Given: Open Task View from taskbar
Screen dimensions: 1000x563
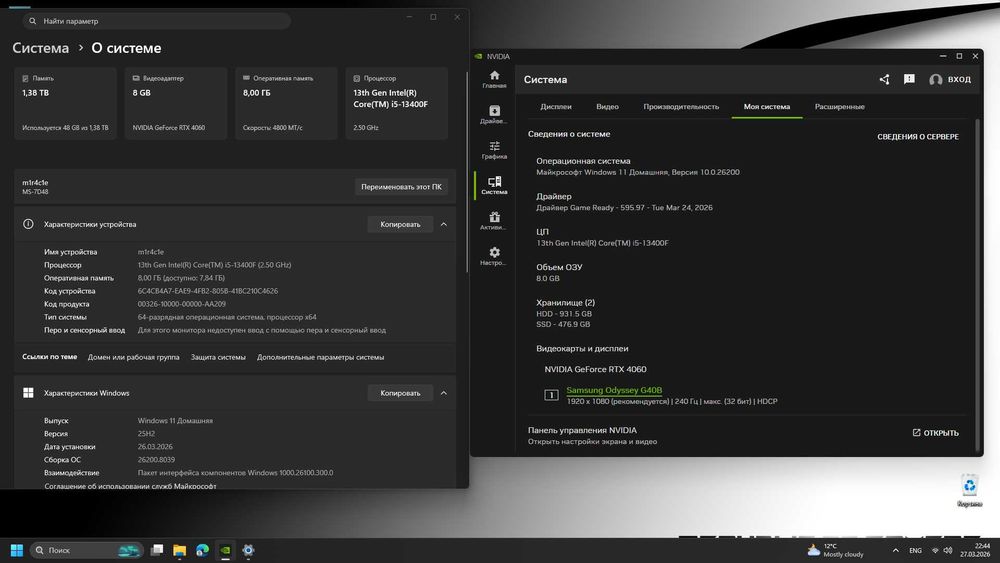Looking at the screenshot, I should coord(157,550).
